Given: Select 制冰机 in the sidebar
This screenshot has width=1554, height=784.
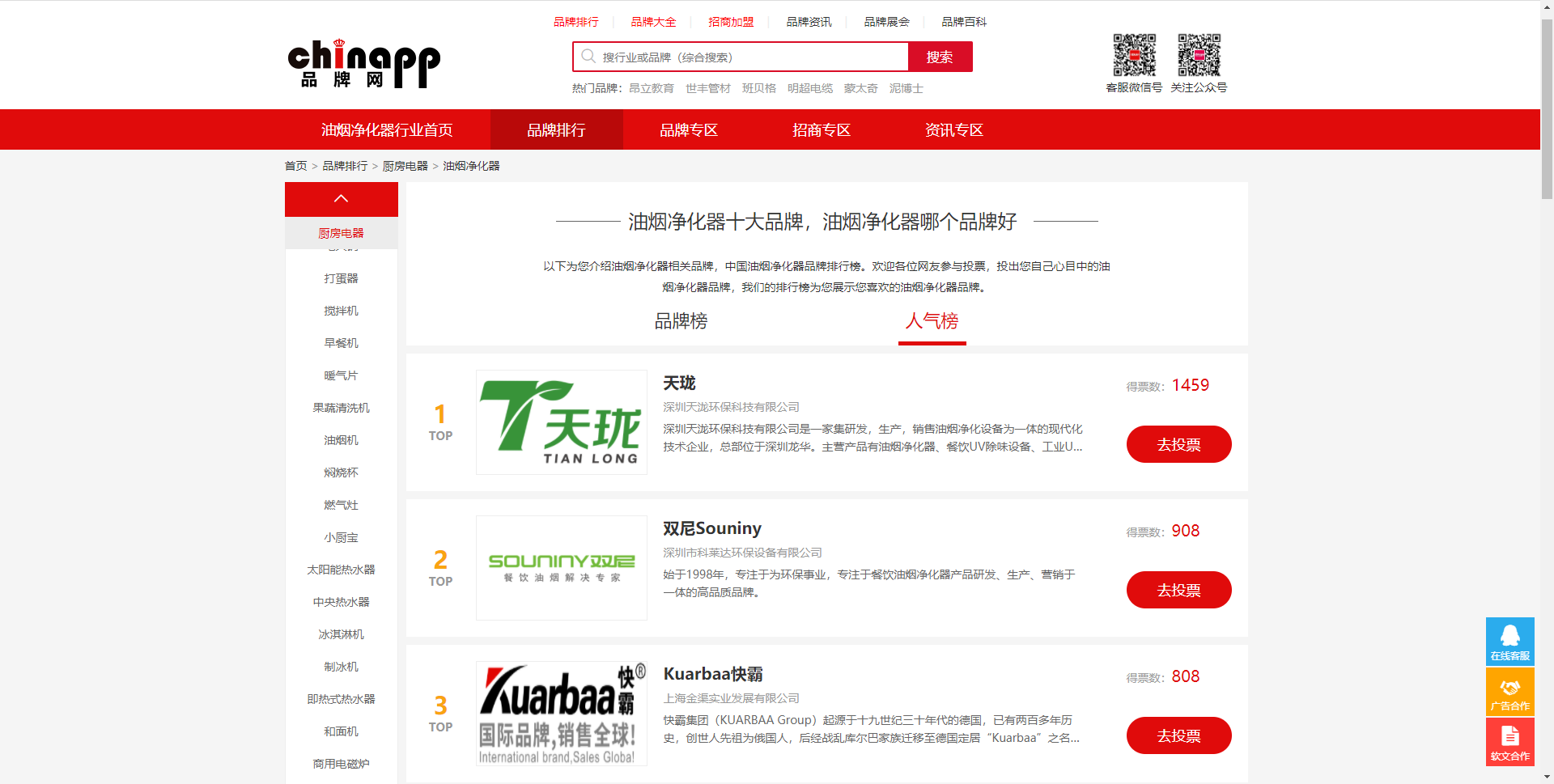Looking at the screenshot, I should point(341,667).
